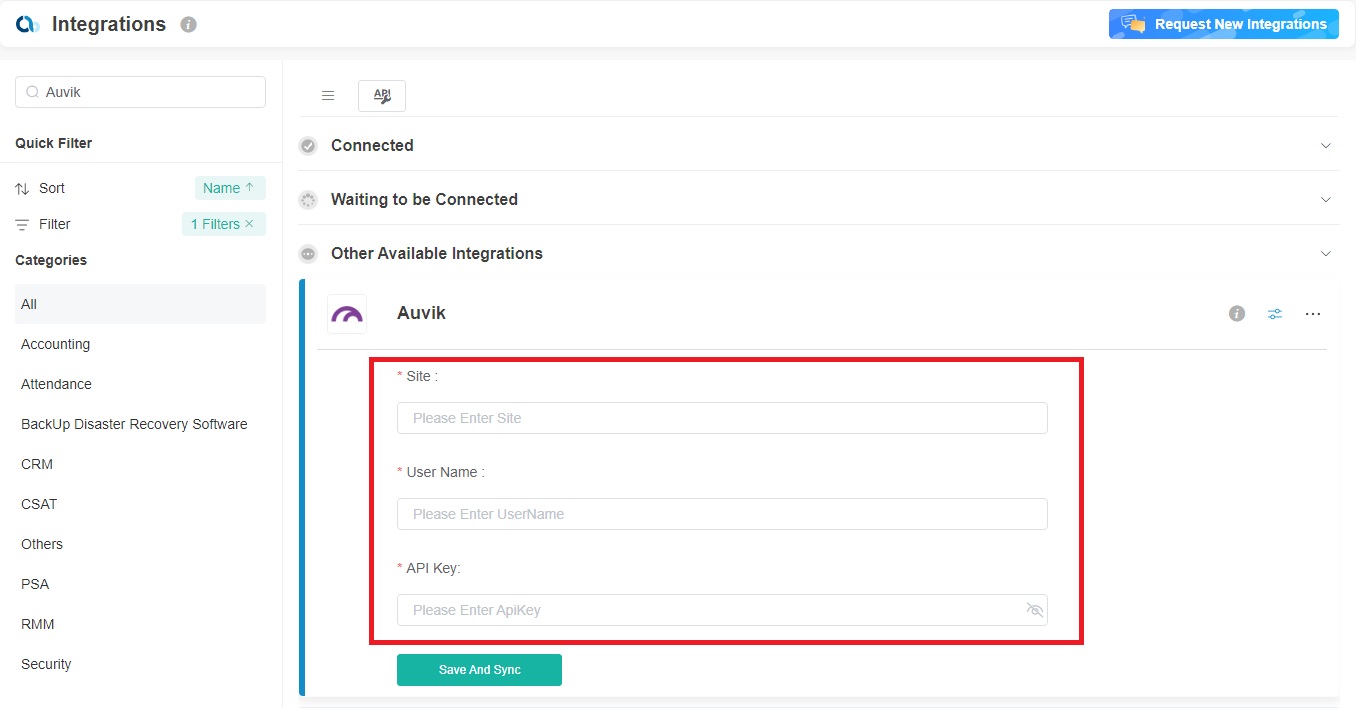Expand Waiting to be Connected section
Image resolution: width=1356 pixels, height=708 pixels.
click(1326, 200)
